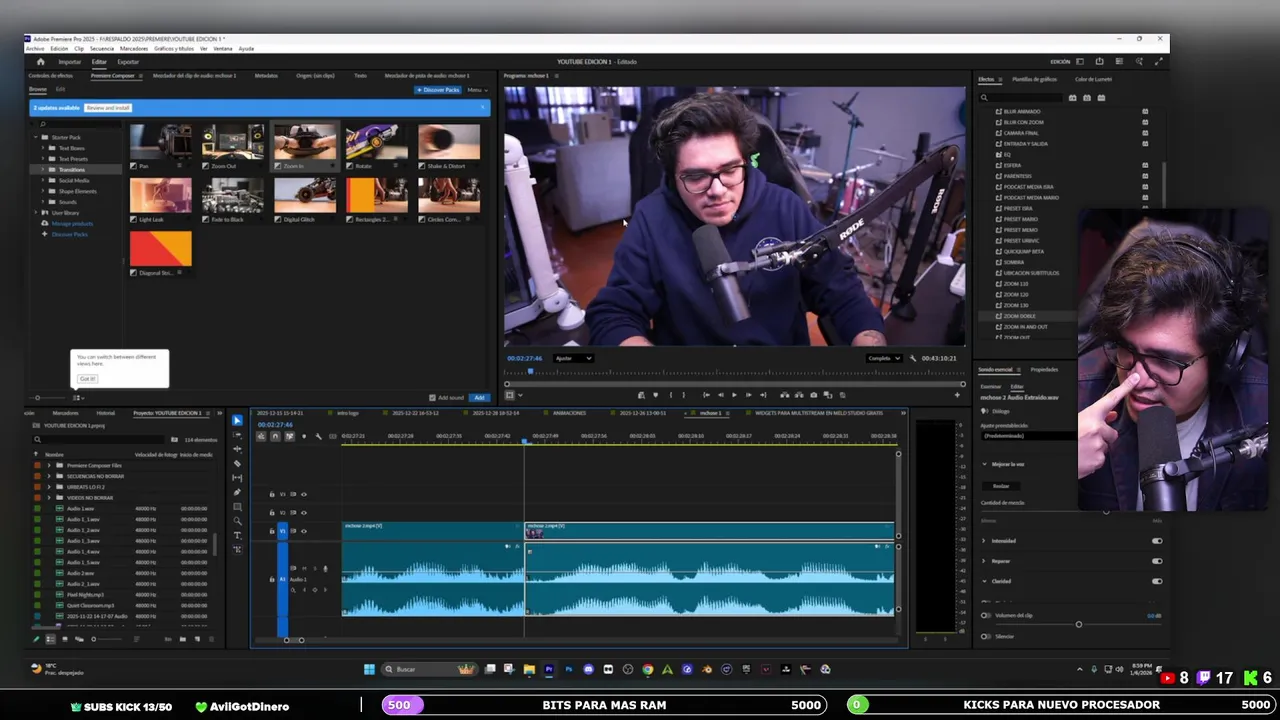
Task: Select the Razor tool
Action: (x=237, y=463)
